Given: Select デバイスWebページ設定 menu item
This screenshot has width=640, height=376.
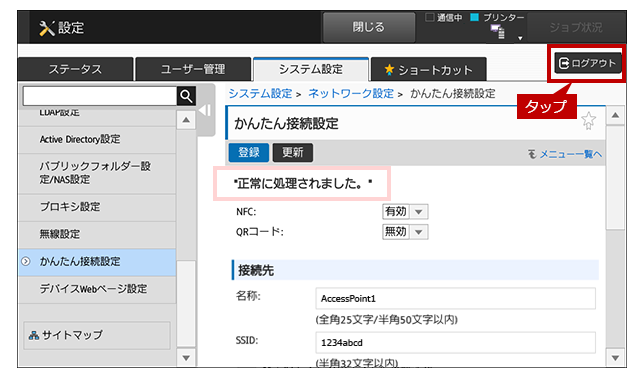Looking at the screenshot, I should point(97,289).
